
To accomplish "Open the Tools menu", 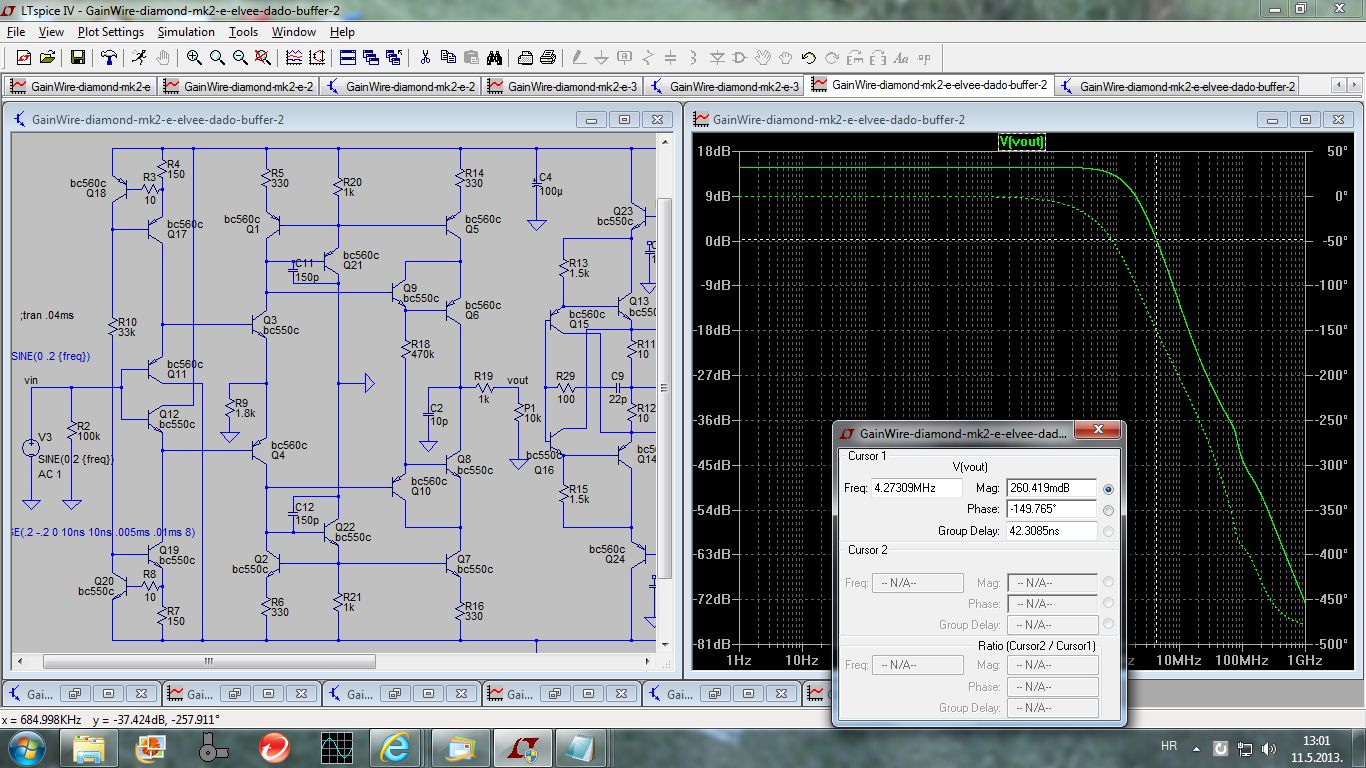I will [x=243, y=32].
